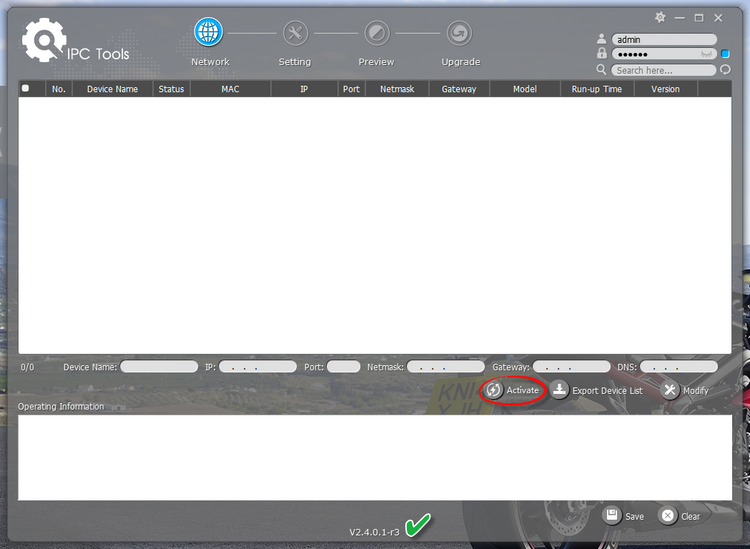Click Export Device List
Viewport: 750px width, 549px height.
(x=596, y=391)
